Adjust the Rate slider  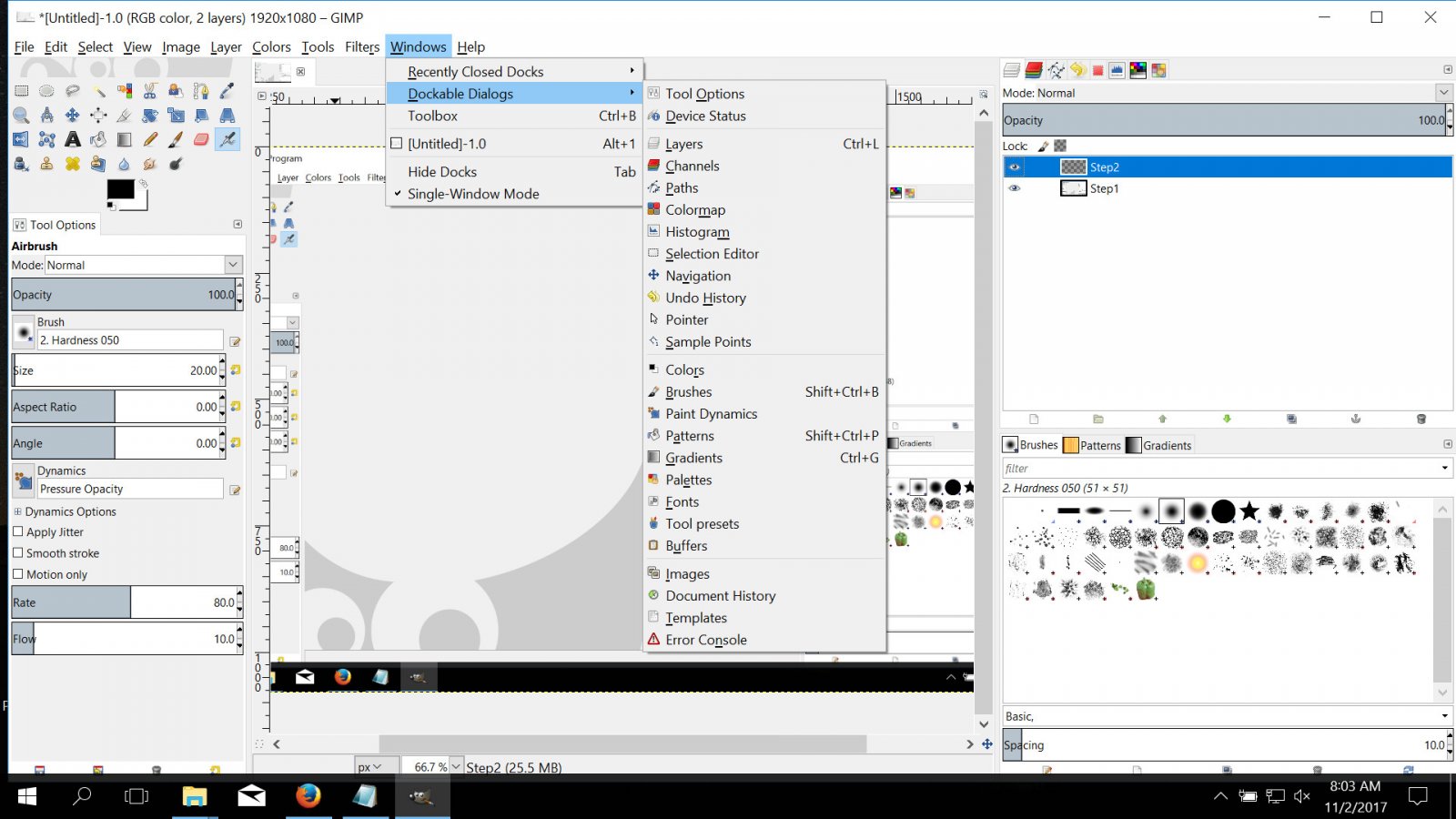[123, 602]
